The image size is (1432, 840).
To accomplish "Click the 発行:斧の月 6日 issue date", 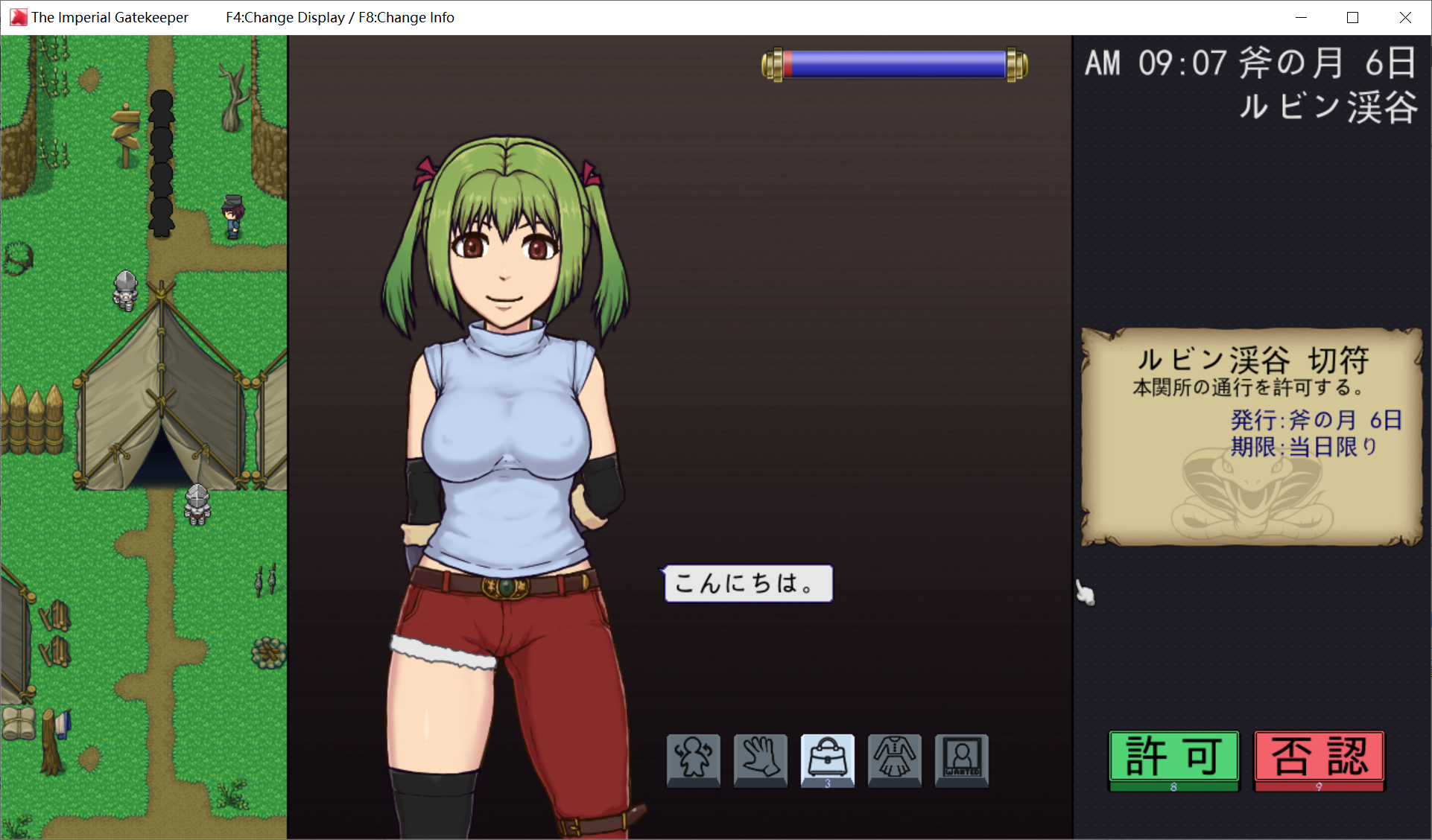I will 1317,420.
